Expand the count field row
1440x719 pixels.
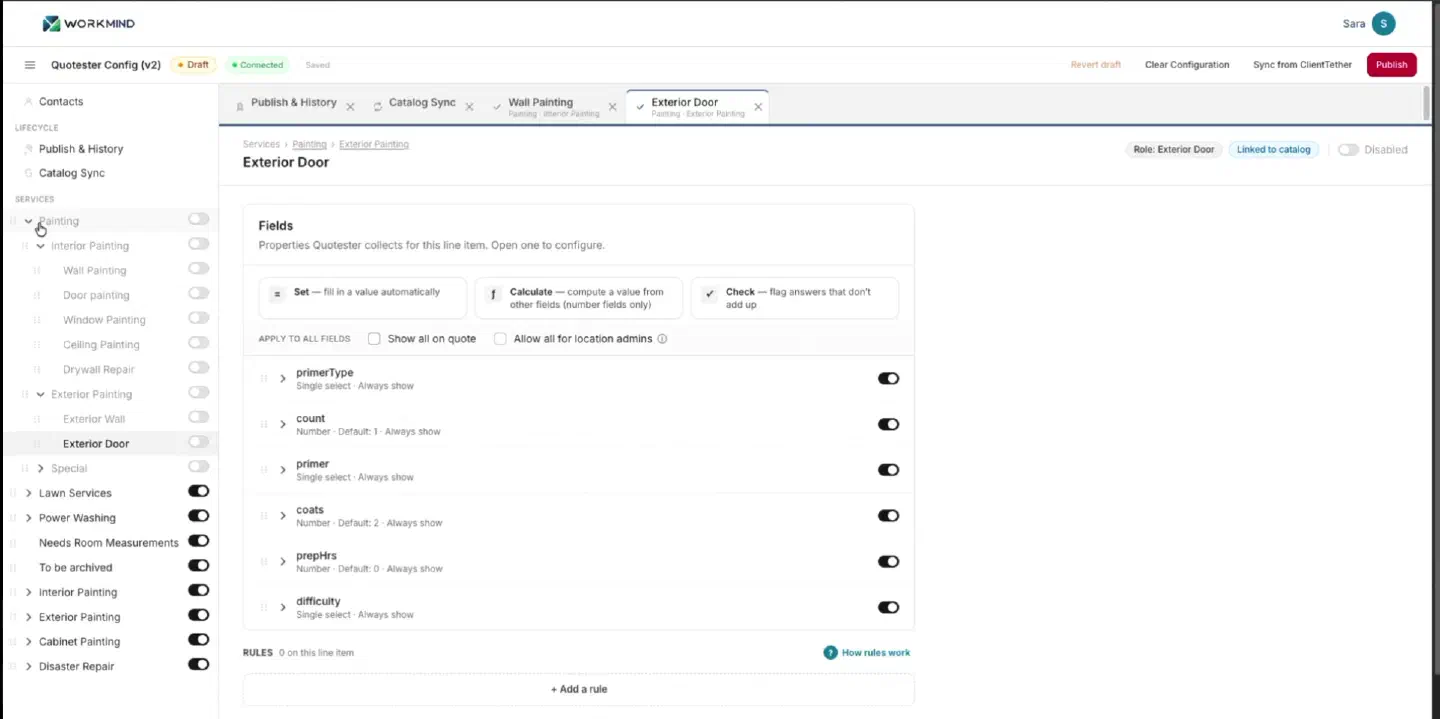point(283,425)
